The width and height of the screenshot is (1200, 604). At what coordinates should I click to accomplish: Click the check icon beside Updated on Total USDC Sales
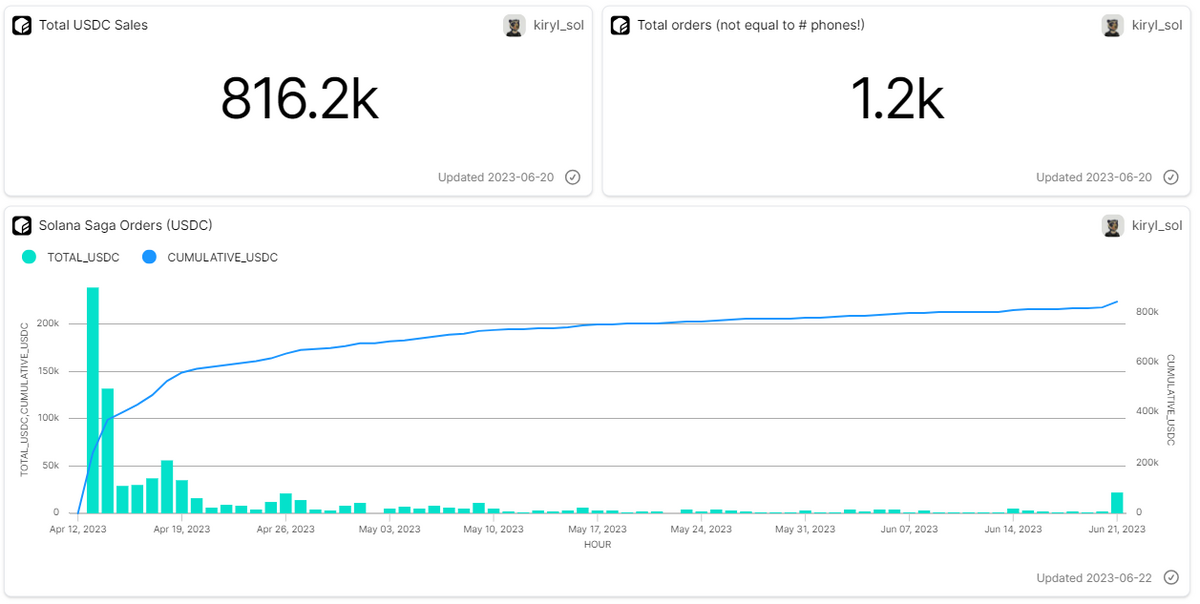572,177
